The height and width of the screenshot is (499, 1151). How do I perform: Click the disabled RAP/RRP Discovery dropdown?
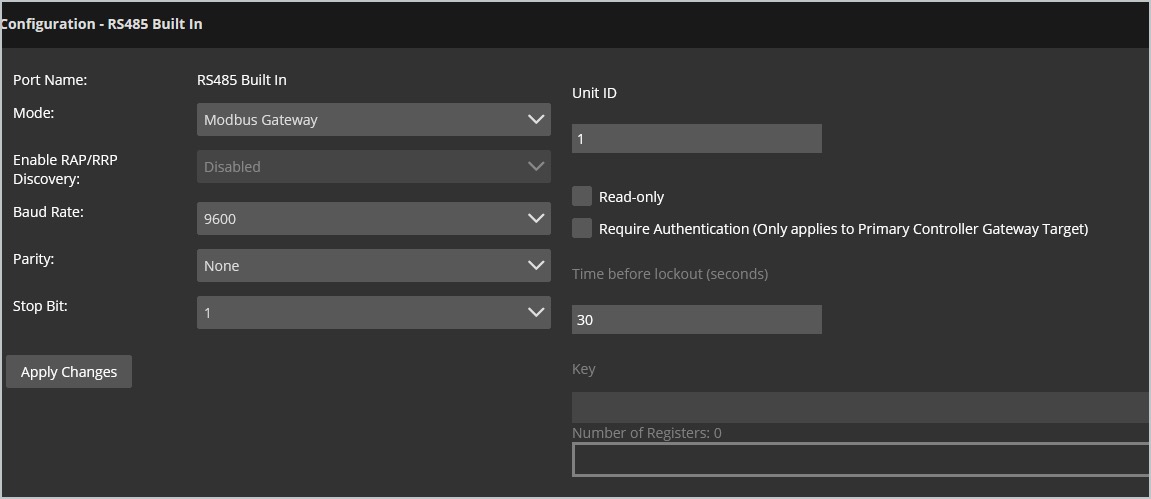(360, 167)
